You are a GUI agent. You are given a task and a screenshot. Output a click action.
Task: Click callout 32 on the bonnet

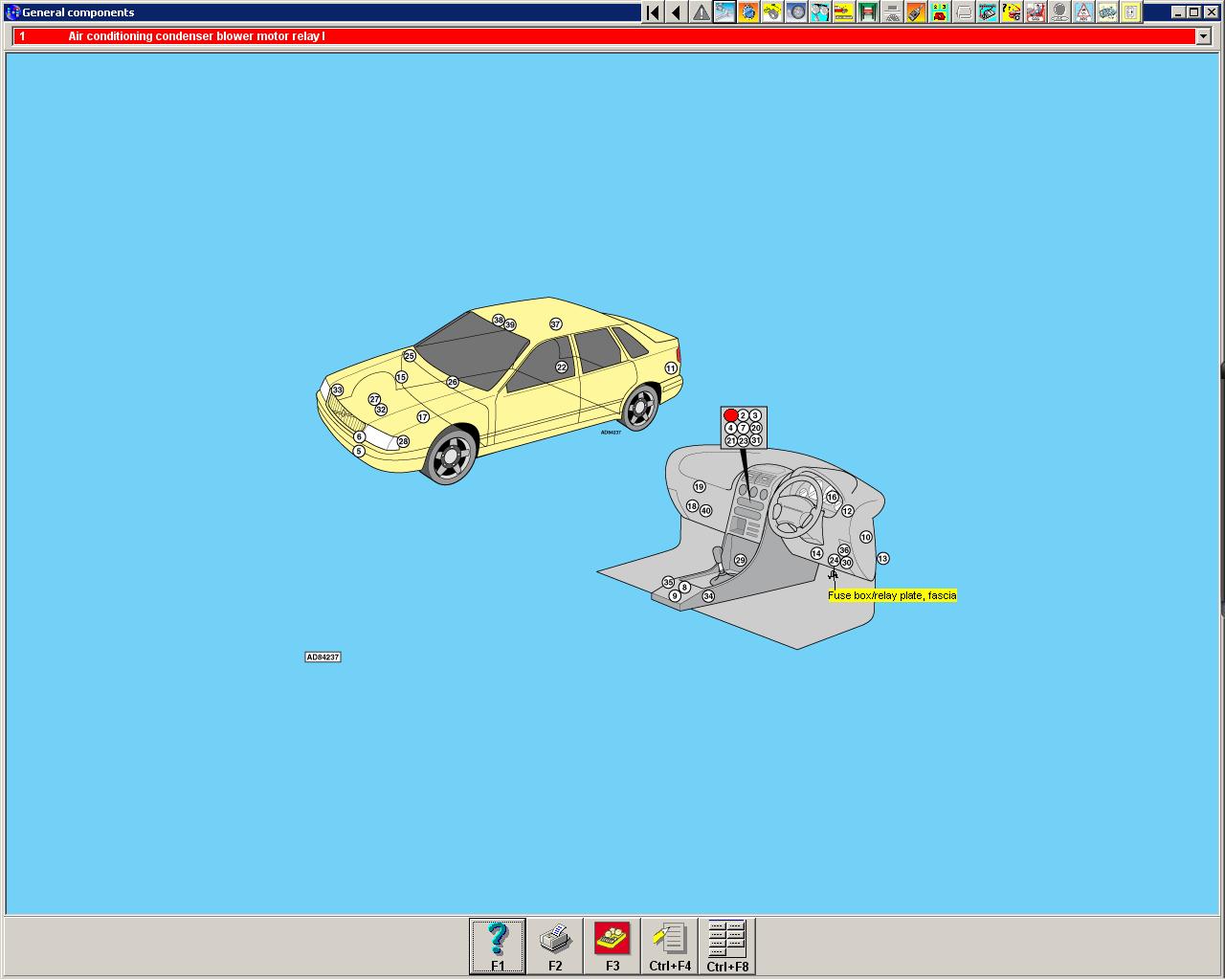(x=381, y=410)
